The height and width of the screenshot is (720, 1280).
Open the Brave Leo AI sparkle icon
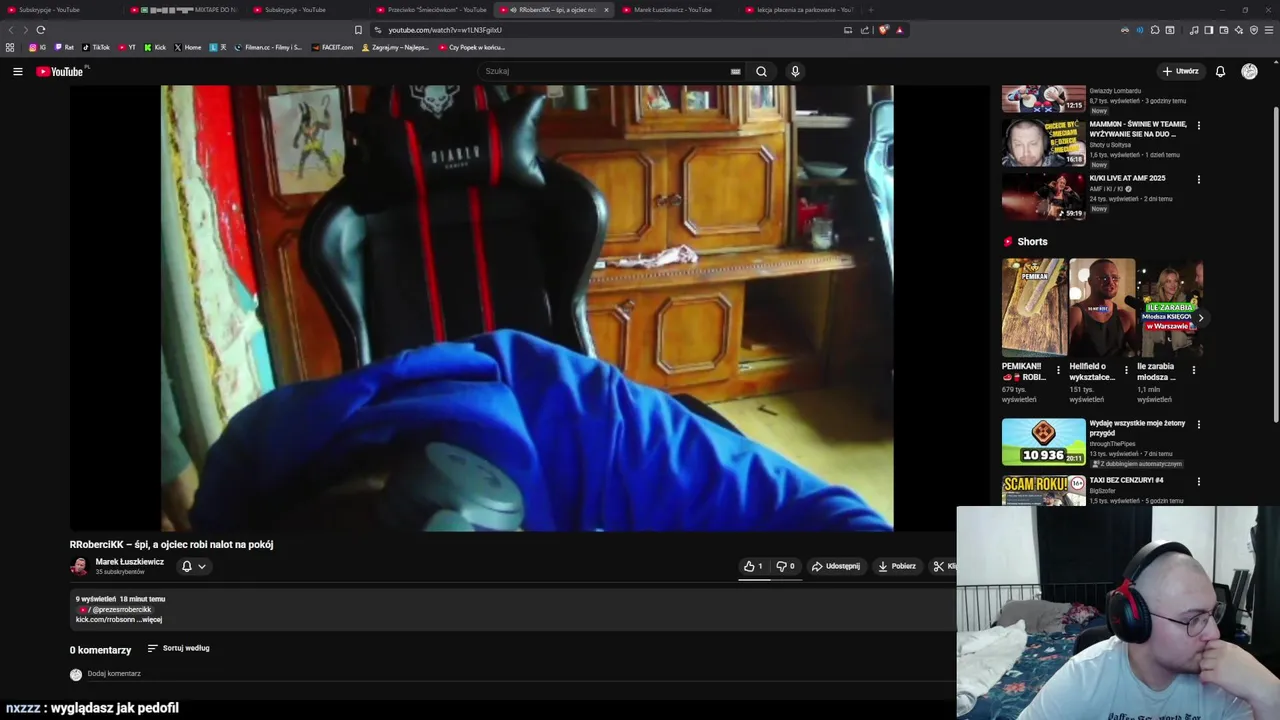(1238, 30)
